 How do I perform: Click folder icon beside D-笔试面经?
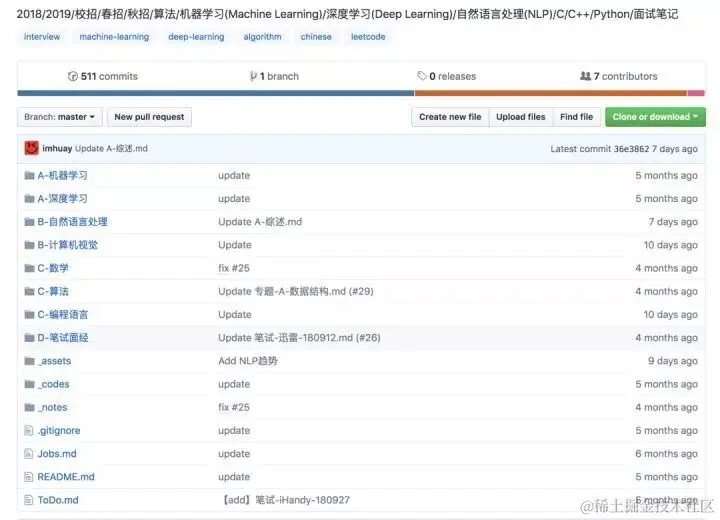pos(29,338)
